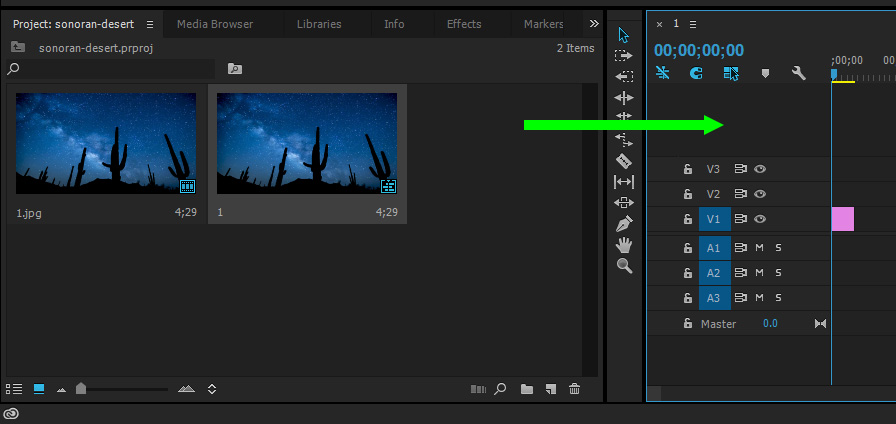The width and height of the screenshot is (896, 424).
Task: Switch project panel to list view
Action: (x=14, y=389)
